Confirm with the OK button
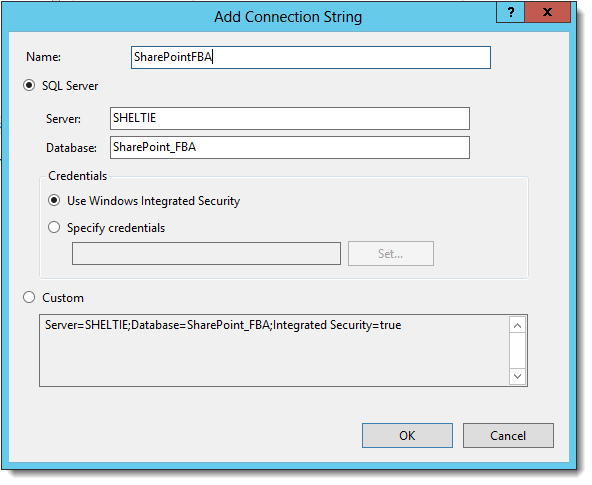 (x=407, y=436)
